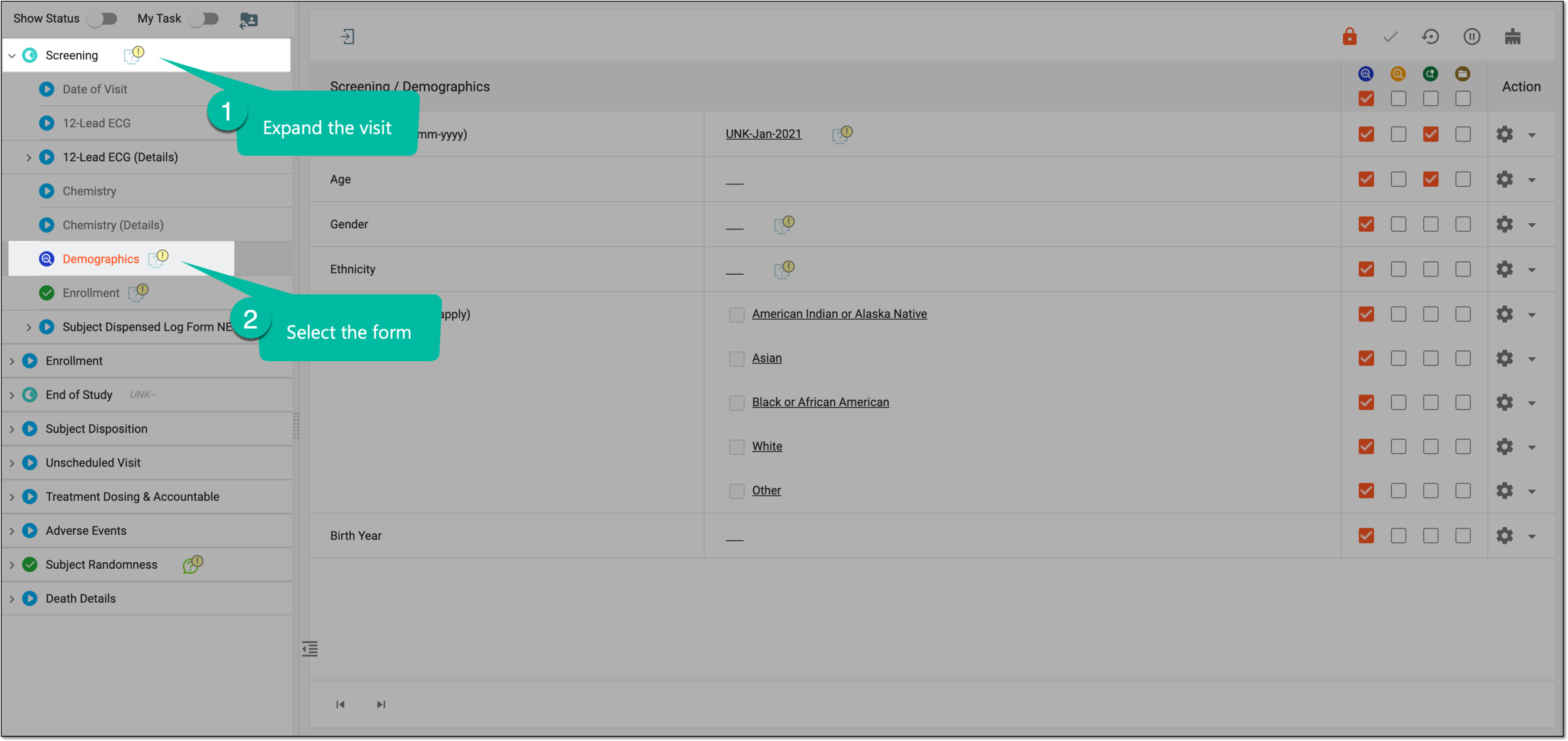The image size is (1568, 741).
Task: Toggle the My Task switch
Action: click(204, 19)
